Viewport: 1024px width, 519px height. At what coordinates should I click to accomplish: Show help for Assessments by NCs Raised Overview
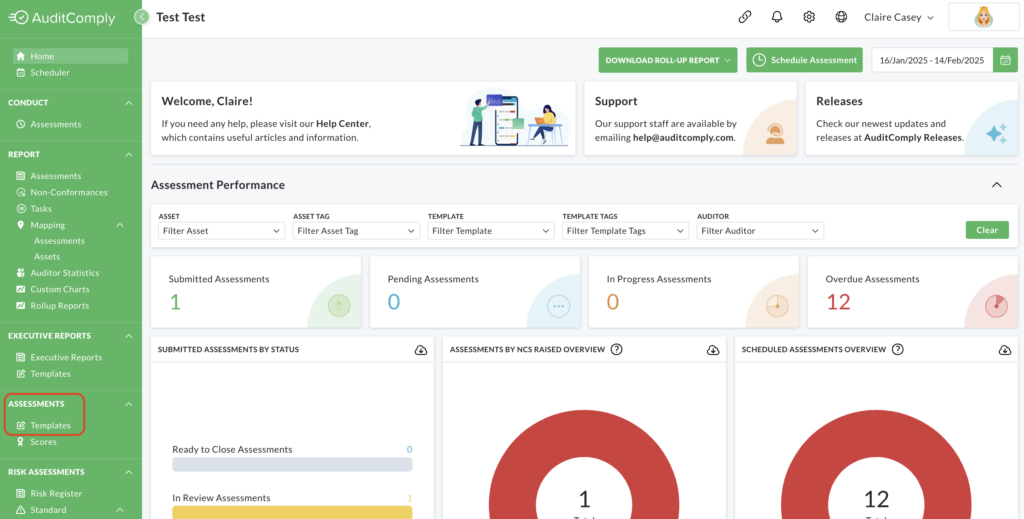[x=616, y=349]
